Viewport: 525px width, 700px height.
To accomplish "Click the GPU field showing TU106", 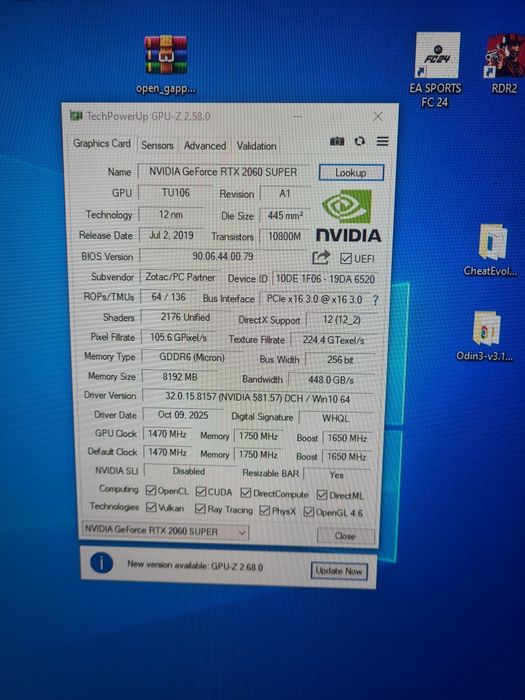I will pos(175,193).
